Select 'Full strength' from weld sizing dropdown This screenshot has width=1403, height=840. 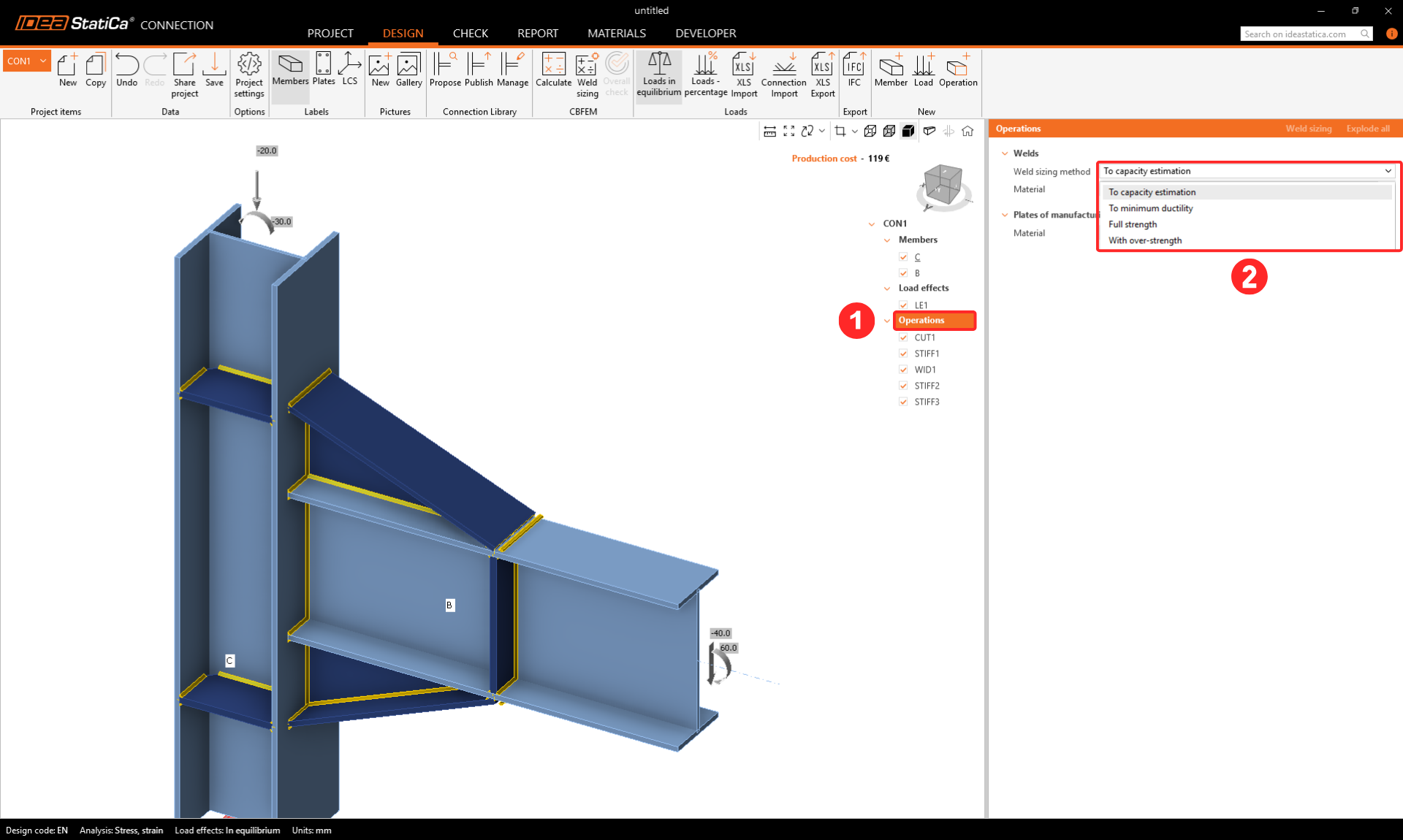(x=1133, y=224)
